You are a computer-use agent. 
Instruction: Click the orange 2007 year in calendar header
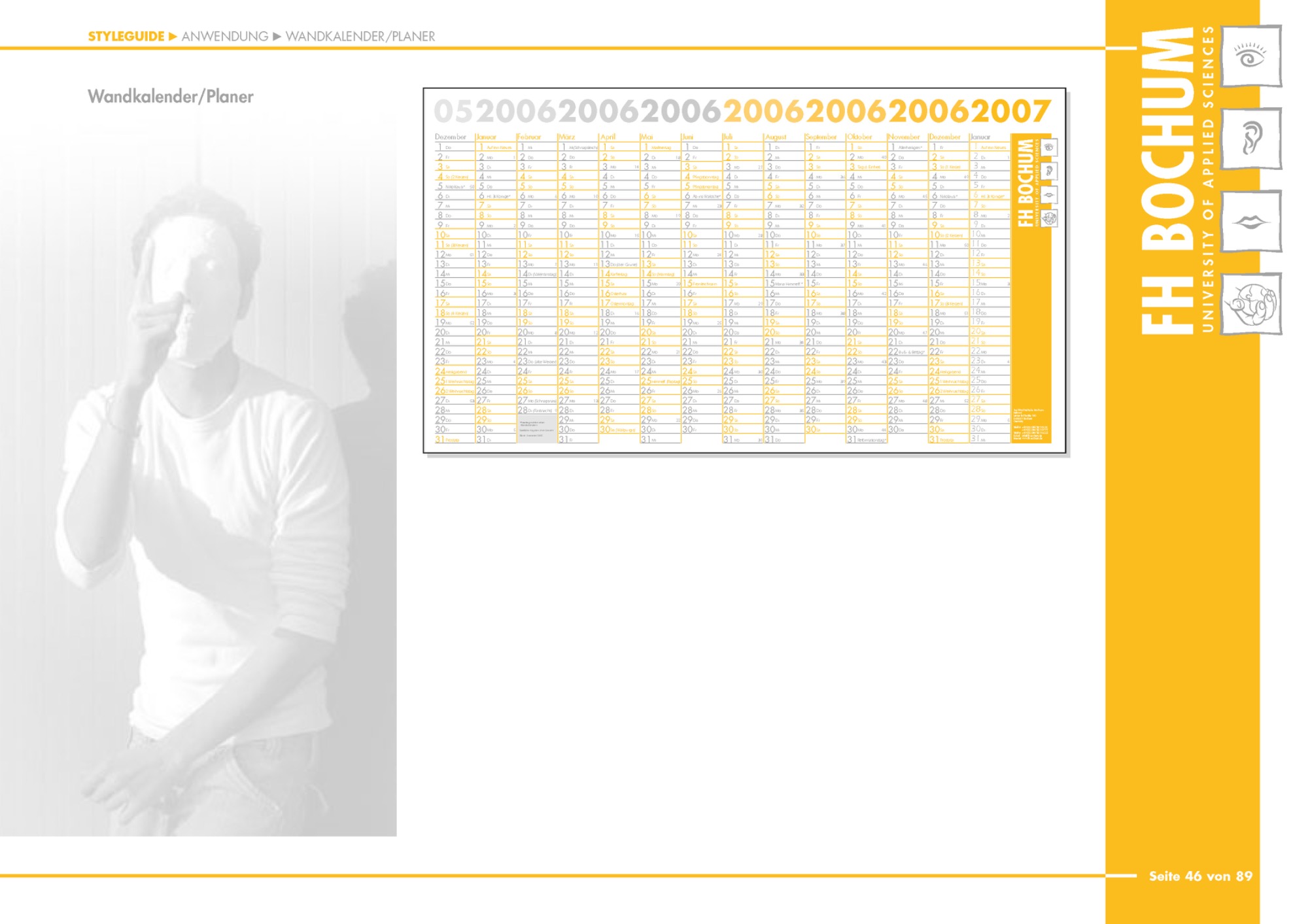(1010, 112)
